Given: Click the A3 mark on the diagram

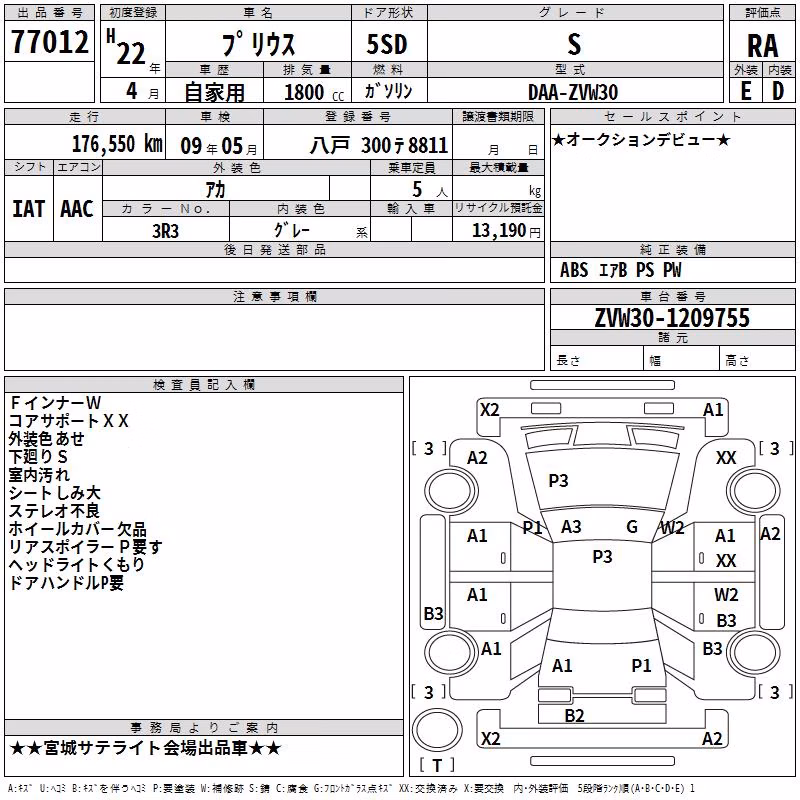Looking at the screenshot, I should tap(571, 527).
